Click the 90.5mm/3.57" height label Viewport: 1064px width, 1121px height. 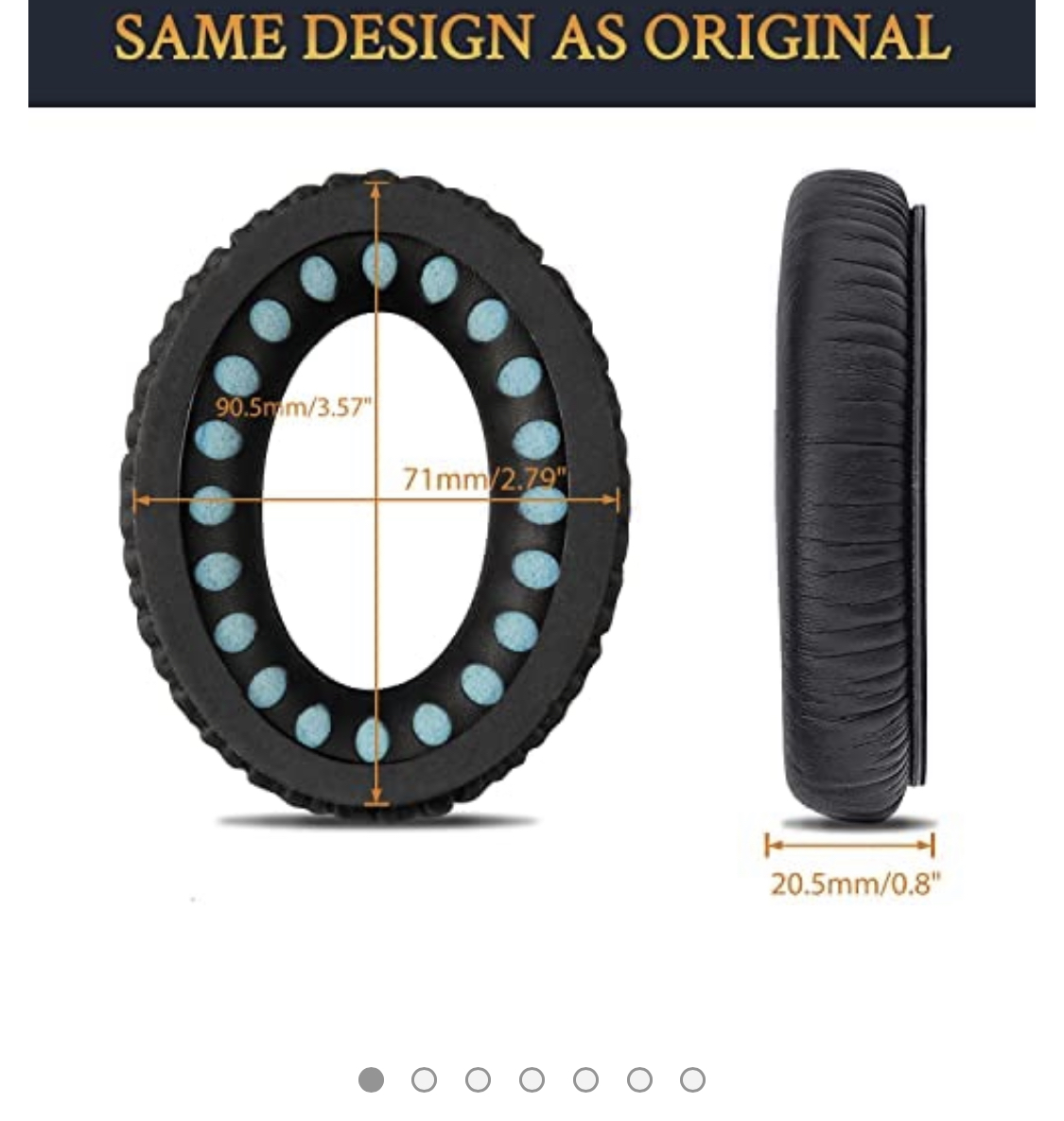pos(294,408)
